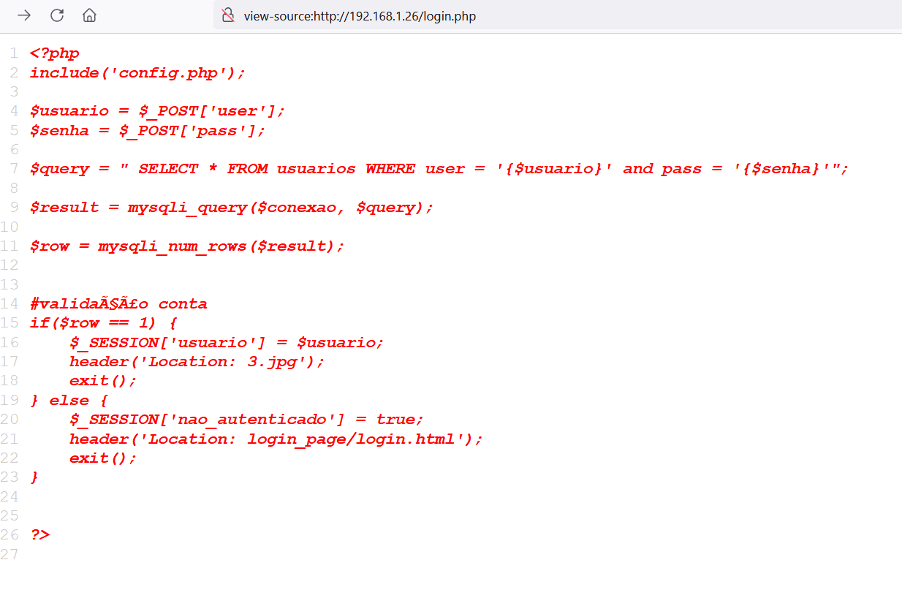
Task: Click the mysqli_num_rows($result) line
Action: (186, 246)
